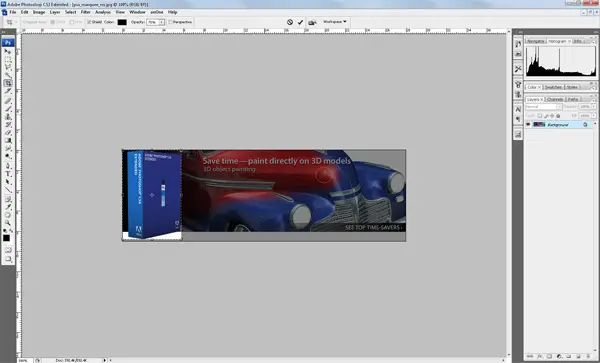600x363 pixels.
Task: Switch to the Channels tab
Action: [x=555, y=99]
